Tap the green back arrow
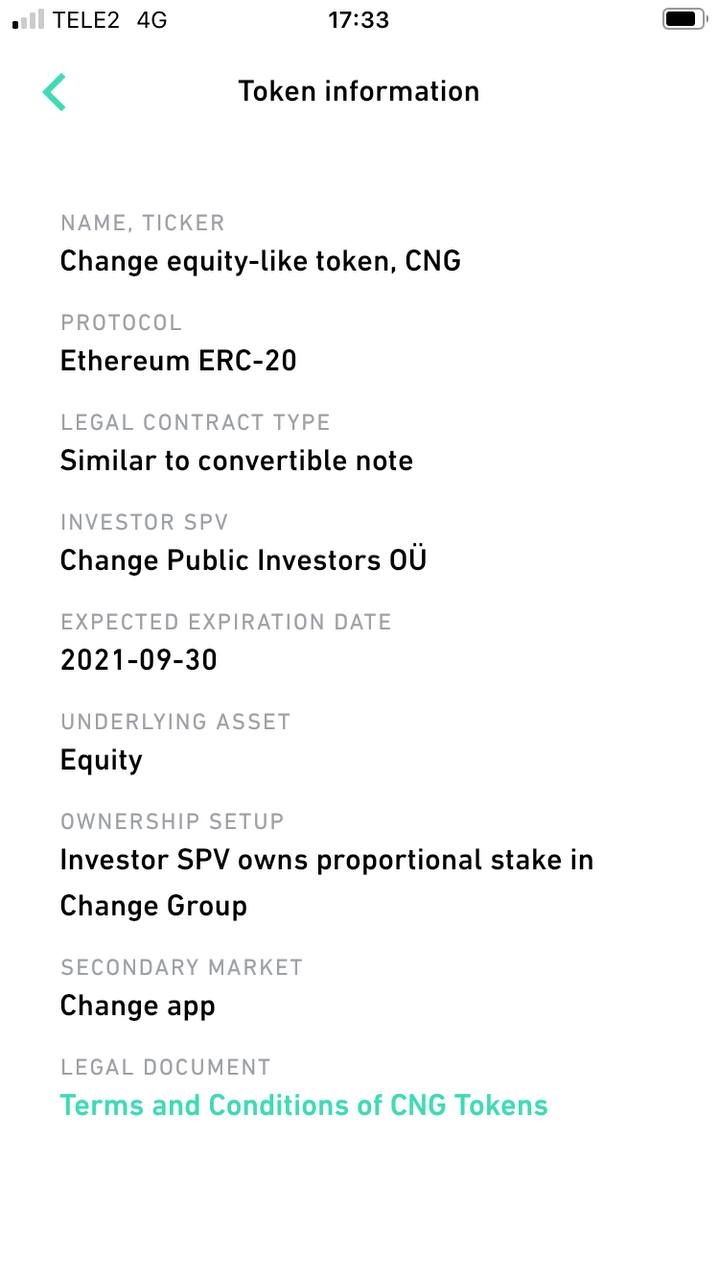 coord(54,92)
